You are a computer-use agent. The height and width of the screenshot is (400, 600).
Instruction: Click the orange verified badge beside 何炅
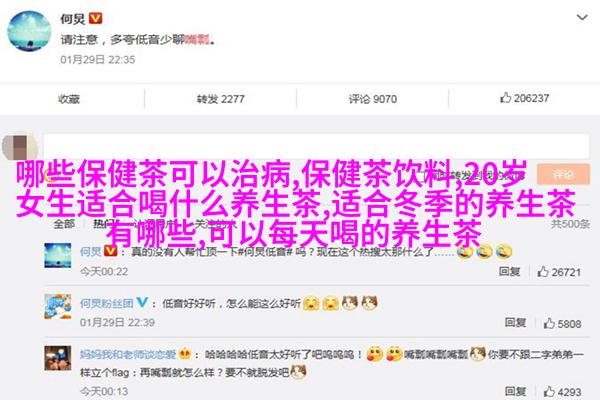coord(96,18)
